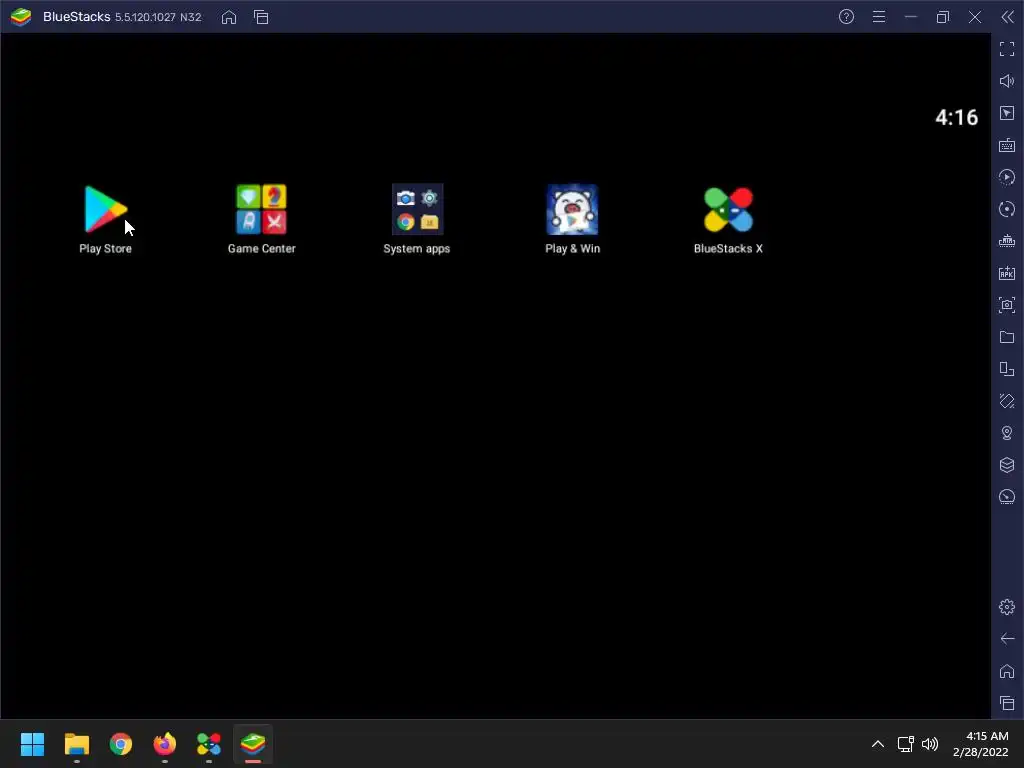The height and width of the screenshot is (768, 1024).
Task: Click the volume speaker icon in sidebar
Action: tap(1007, 81)
